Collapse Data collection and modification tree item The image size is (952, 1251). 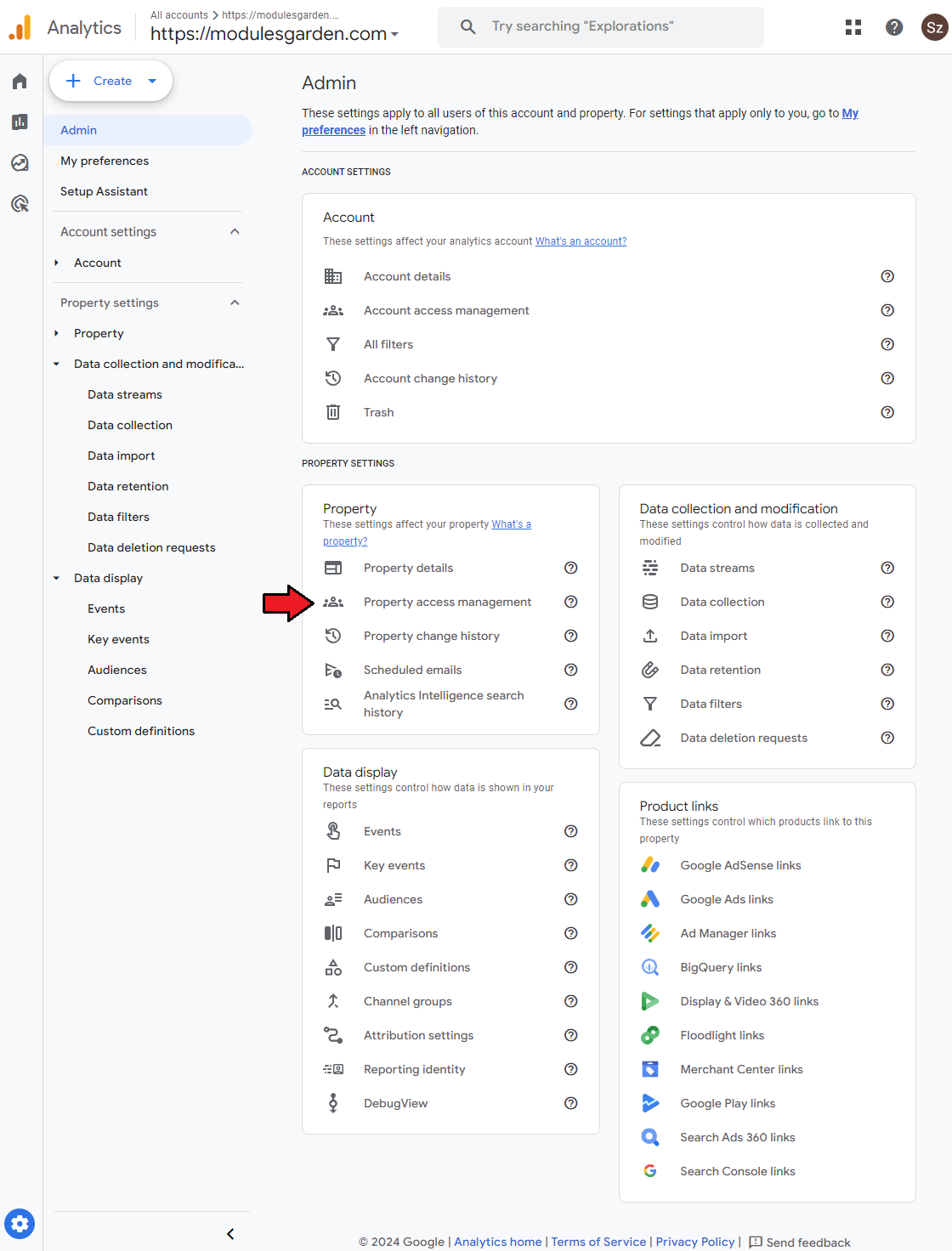pos(56,364)
